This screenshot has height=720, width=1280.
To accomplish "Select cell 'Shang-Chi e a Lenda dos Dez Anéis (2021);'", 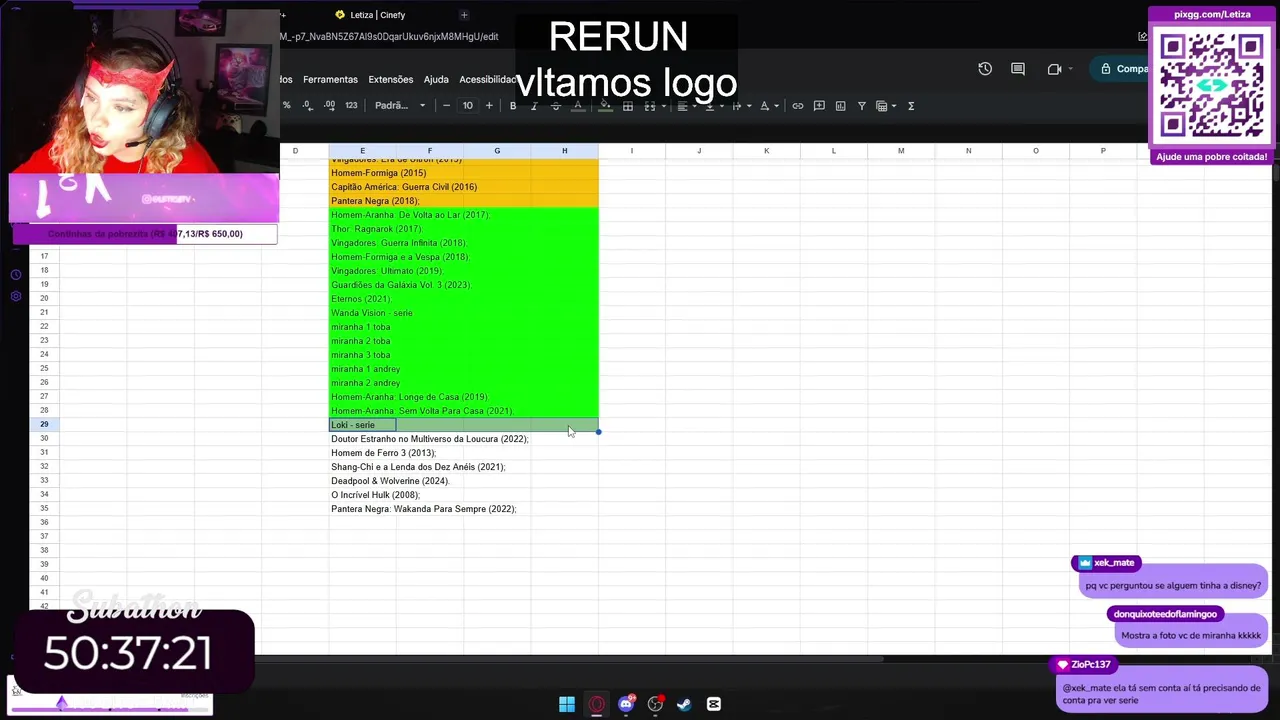I will click(x=418, y=467).
